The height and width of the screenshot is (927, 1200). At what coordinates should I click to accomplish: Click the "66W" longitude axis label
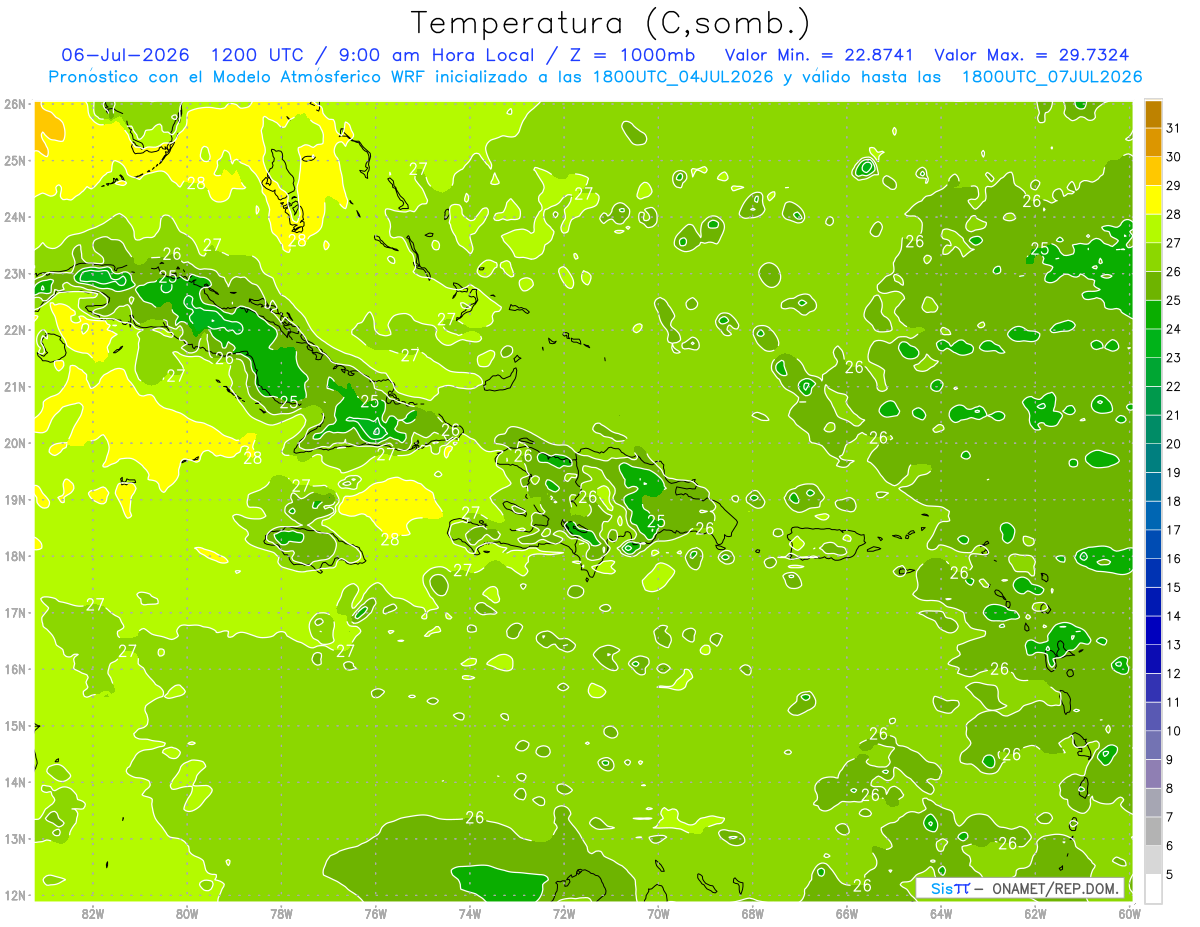click(x=846, y=913)
